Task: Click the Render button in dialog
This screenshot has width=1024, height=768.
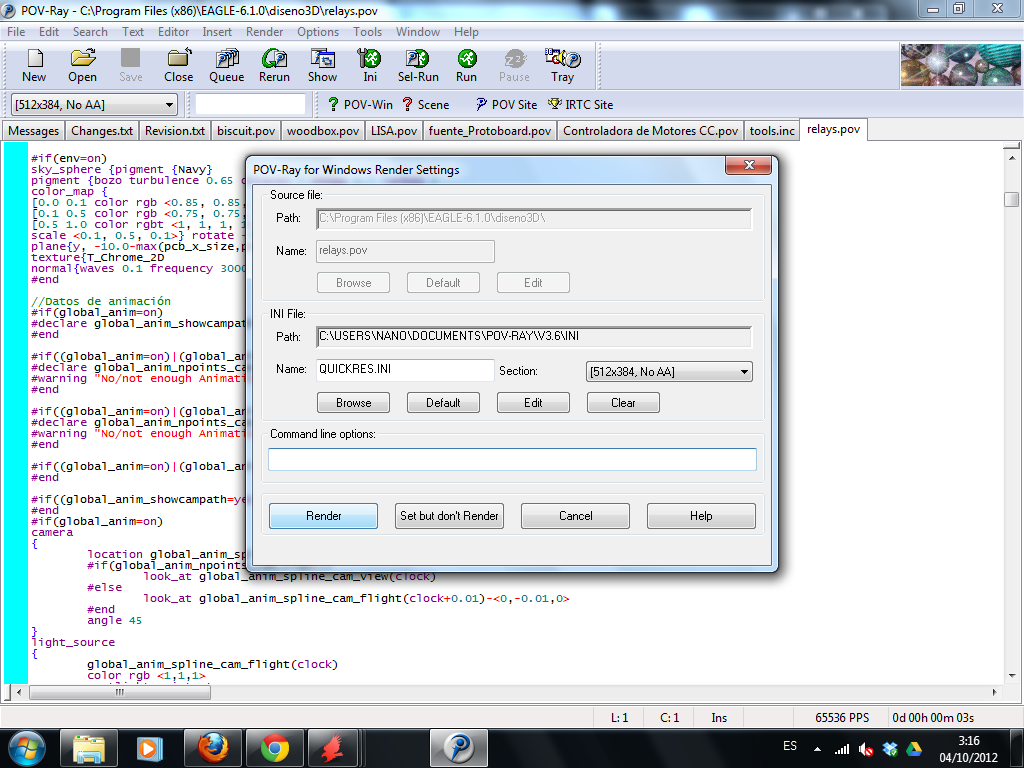Action: pyautogui.click(x=323, y=516)
